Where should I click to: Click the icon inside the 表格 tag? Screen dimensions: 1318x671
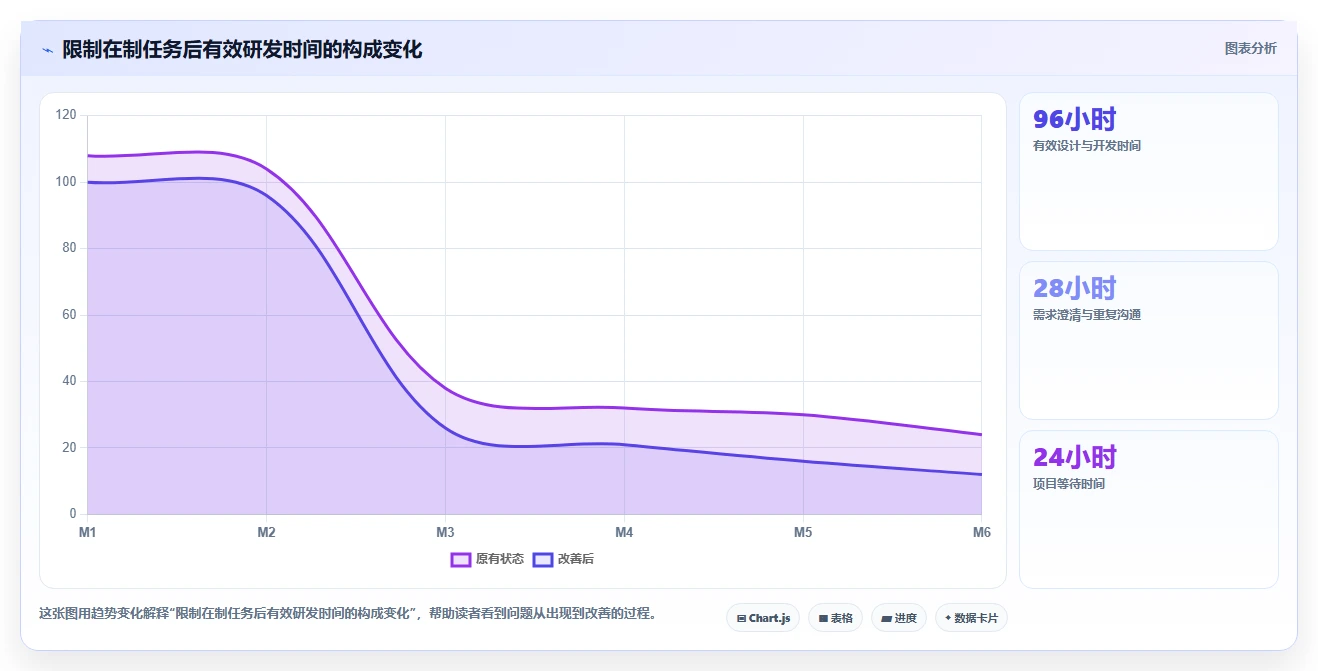pos(823,619)
